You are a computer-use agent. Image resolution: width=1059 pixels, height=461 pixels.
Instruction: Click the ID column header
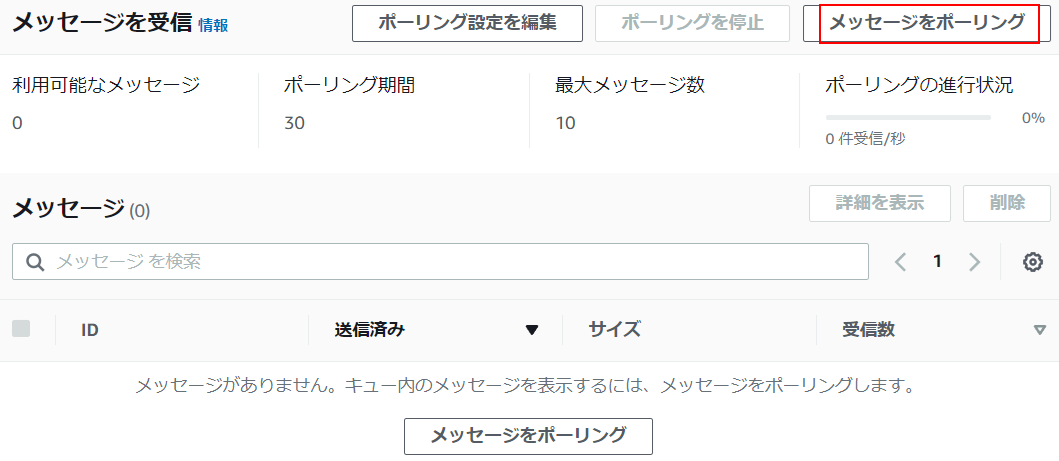(90, 330)
